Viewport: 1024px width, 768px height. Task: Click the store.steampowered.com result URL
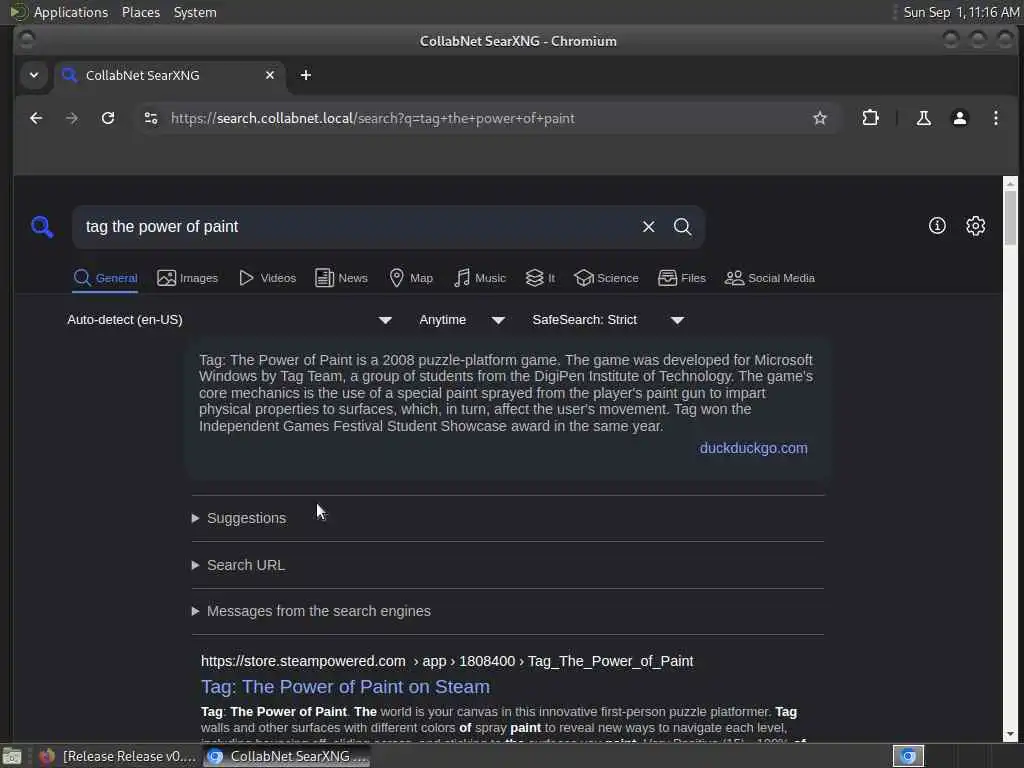[x=447, y=661]
